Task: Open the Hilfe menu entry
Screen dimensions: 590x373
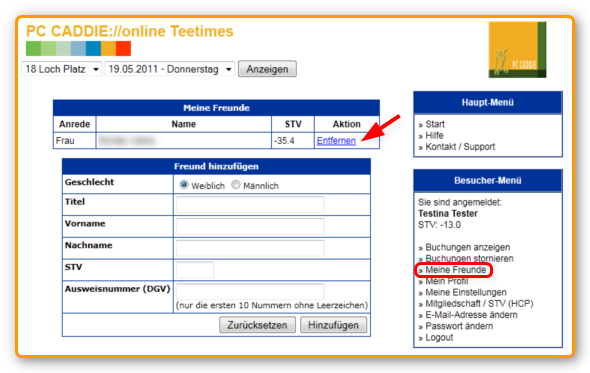Action: [434, 135]
